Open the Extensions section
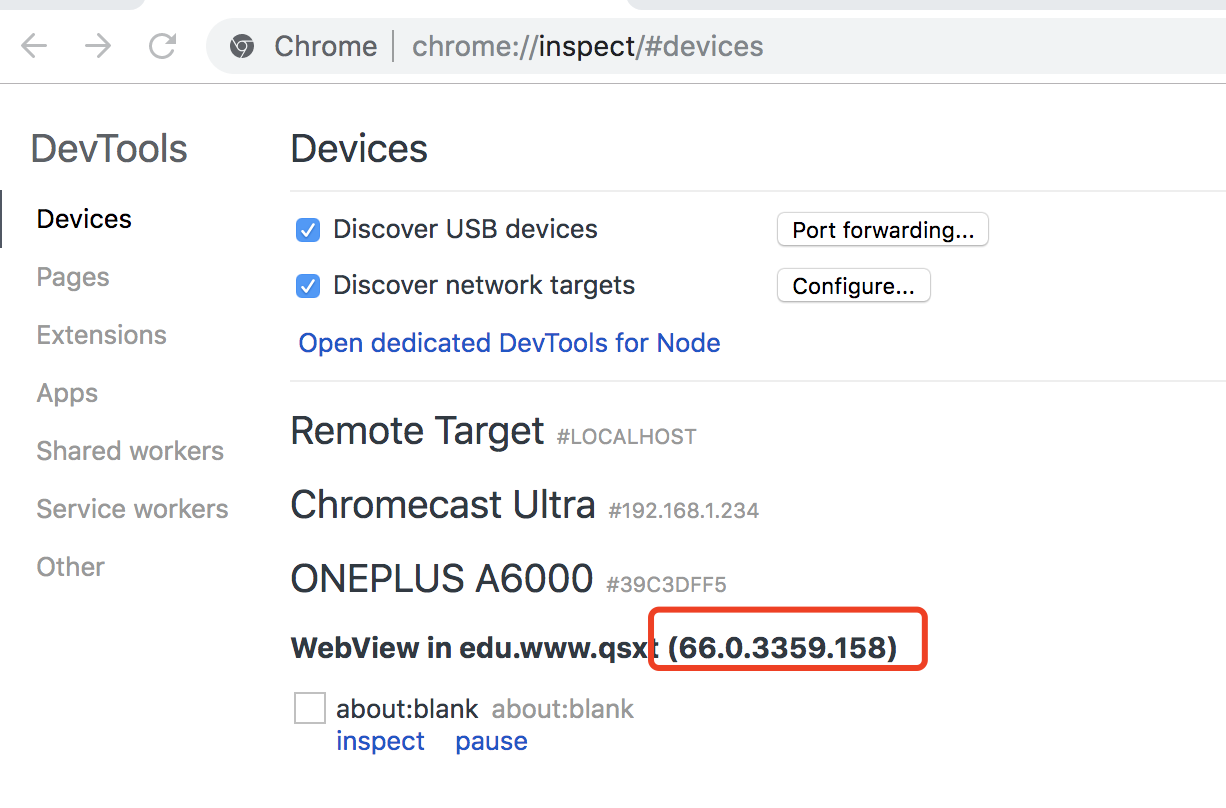Viewport: 1226px width, 808px height. pos(101,335)
